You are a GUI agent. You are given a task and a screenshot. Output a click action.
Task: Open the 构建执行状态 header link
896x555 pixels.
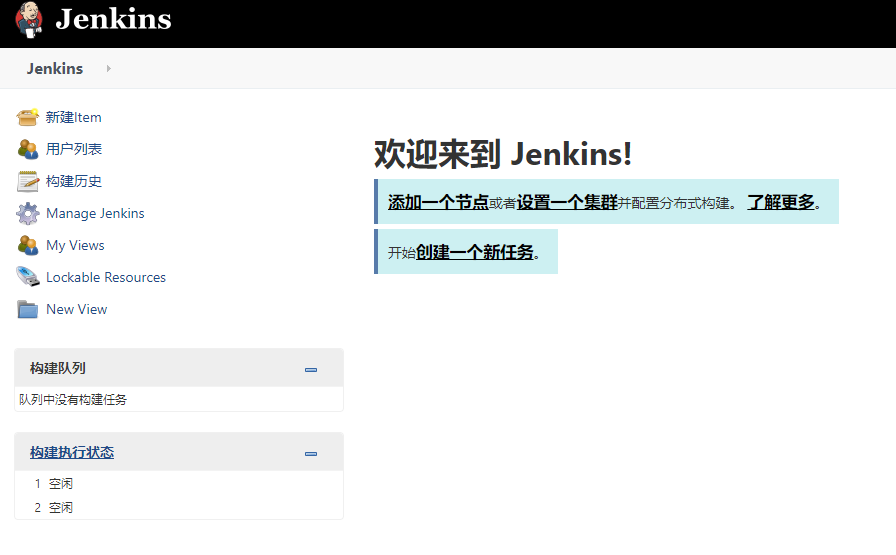coord(72,452)
